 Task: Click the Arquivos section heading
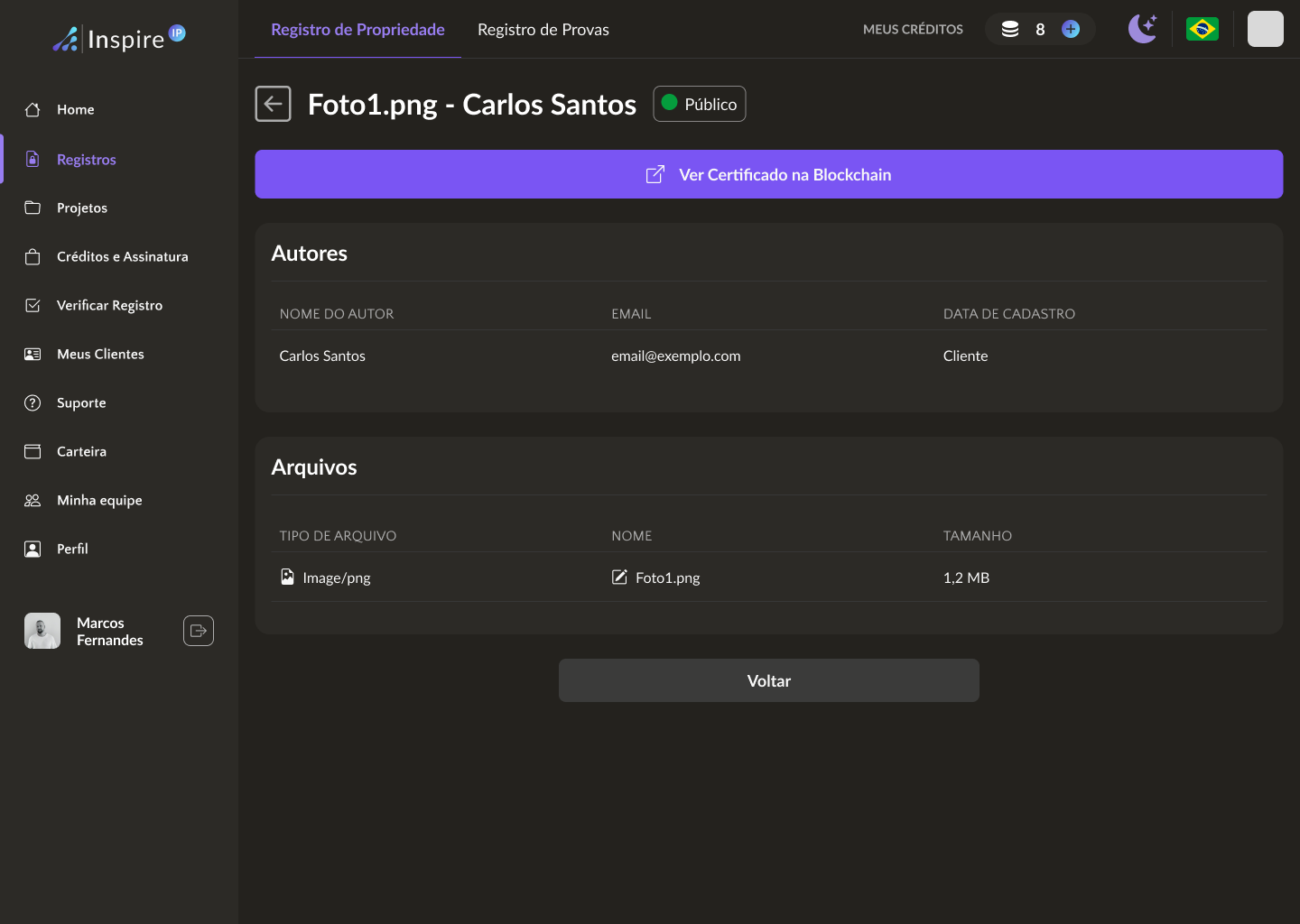point(314,467)
